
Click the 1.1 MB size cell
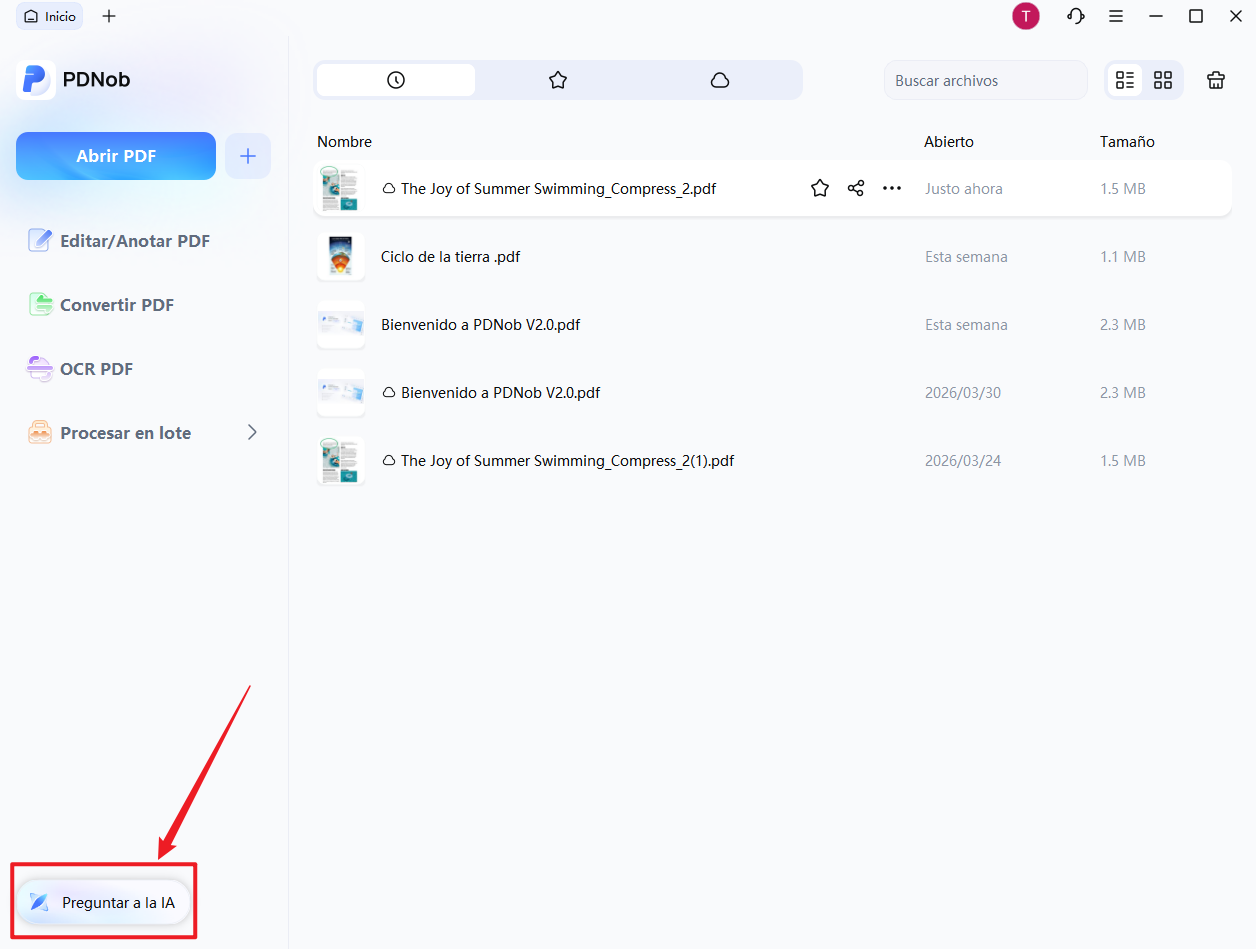pos(1123,257)
